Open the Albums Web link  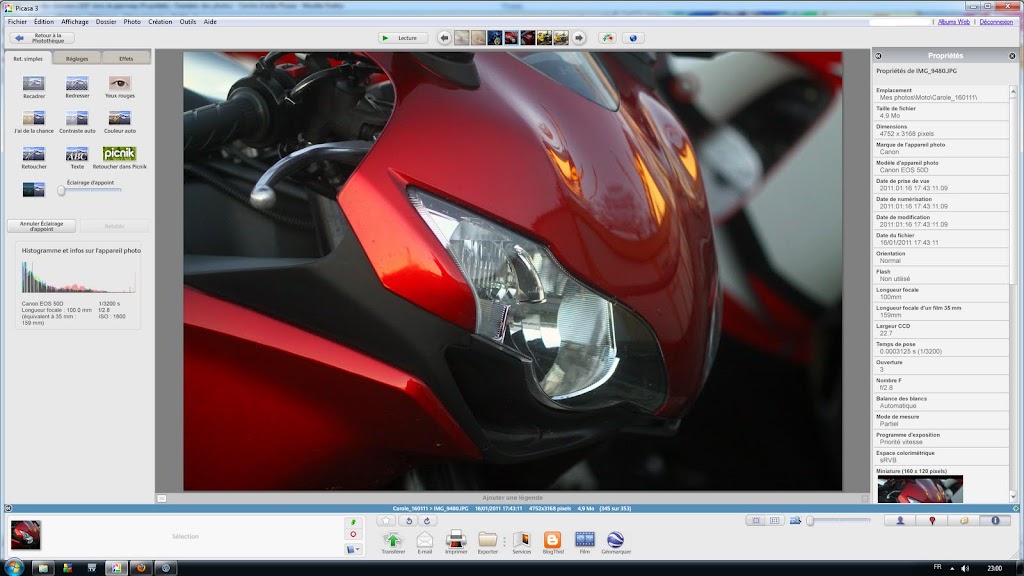pyautogui.click(x=953, y=22)
